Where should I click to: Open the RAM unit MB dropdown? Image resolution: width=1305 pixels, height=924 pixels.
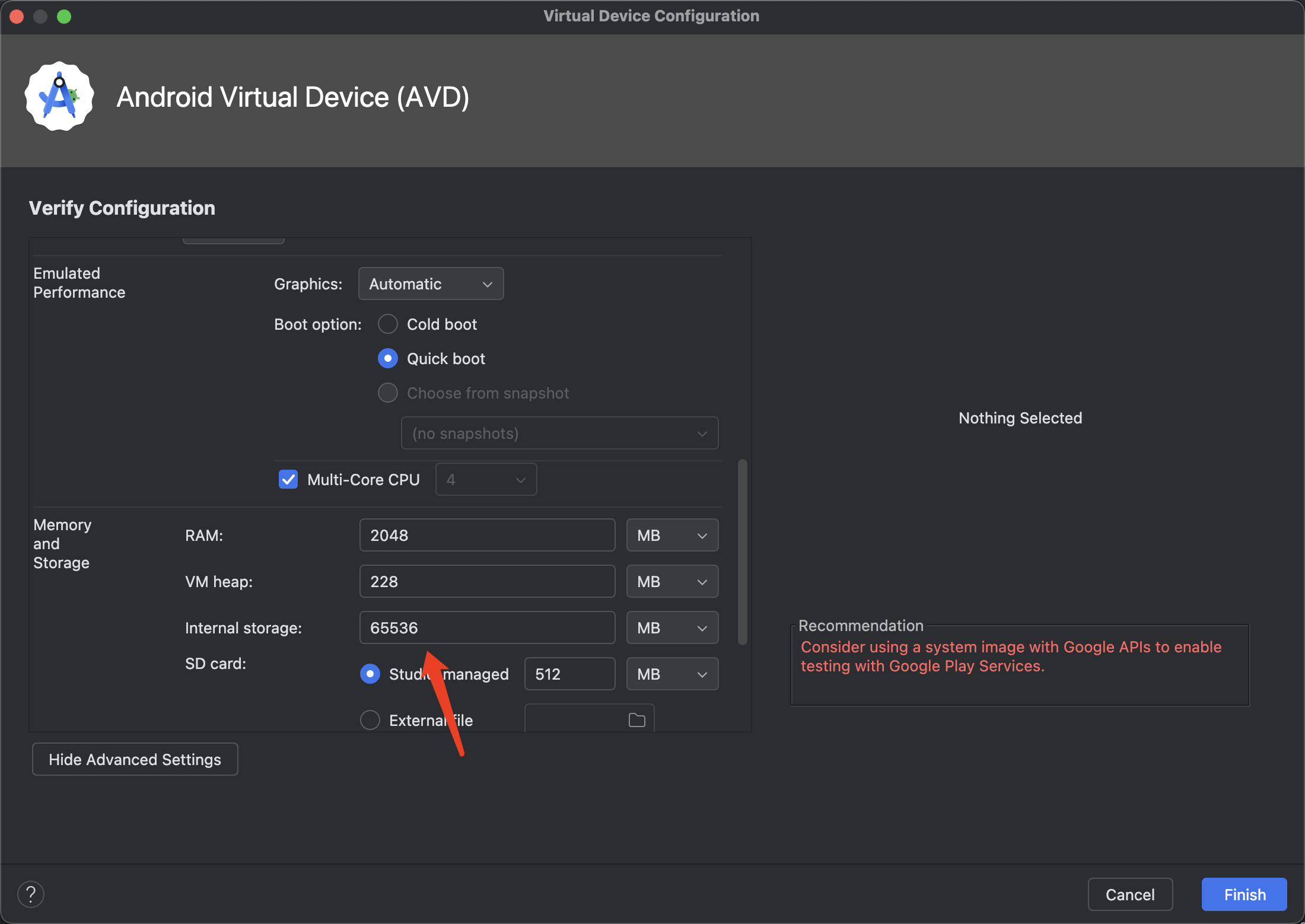tap(673, 535)
